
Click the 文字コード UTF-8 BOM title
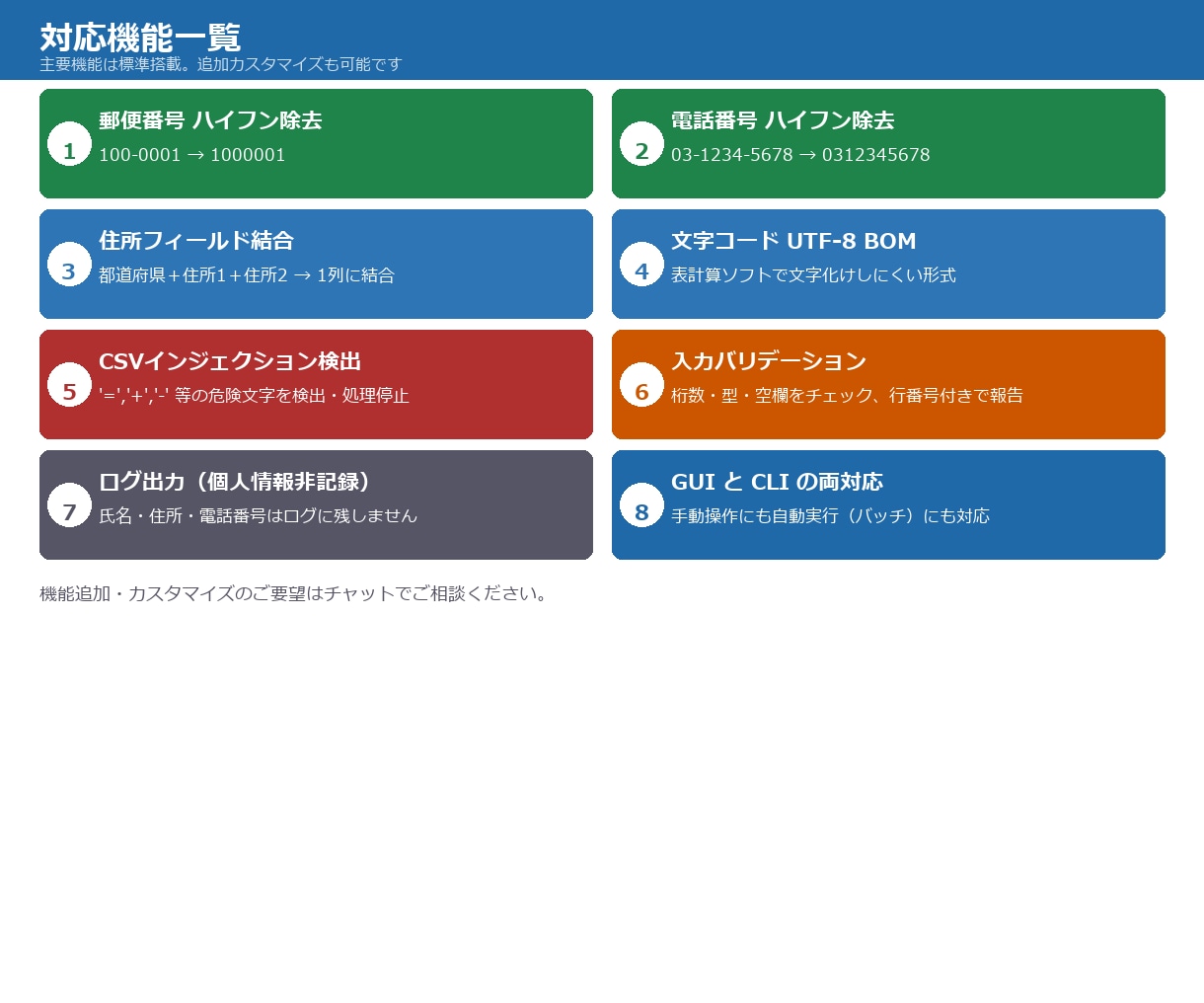[793, 241]
